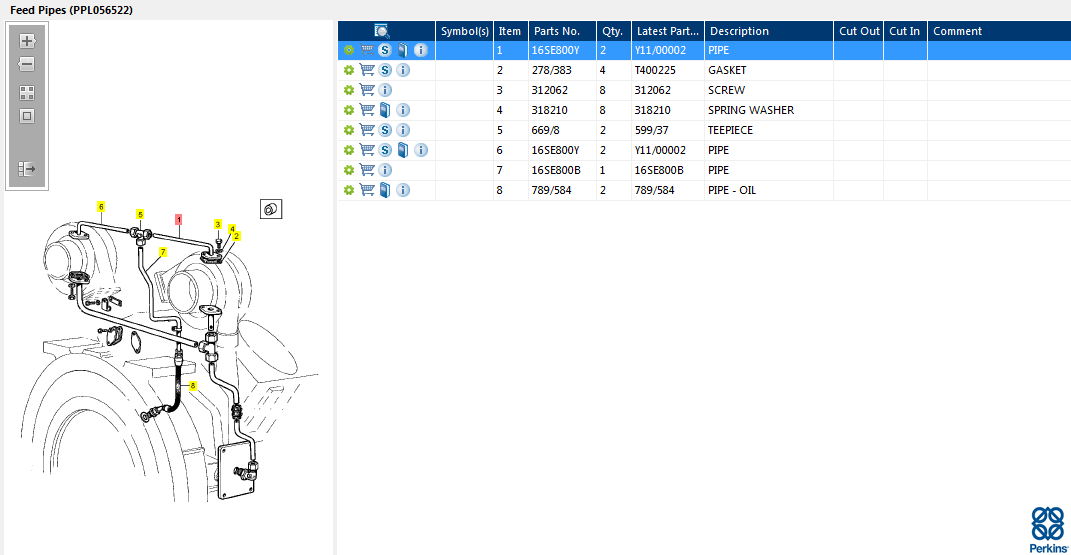Click the four-squares grid view icon

pos(27,92)
